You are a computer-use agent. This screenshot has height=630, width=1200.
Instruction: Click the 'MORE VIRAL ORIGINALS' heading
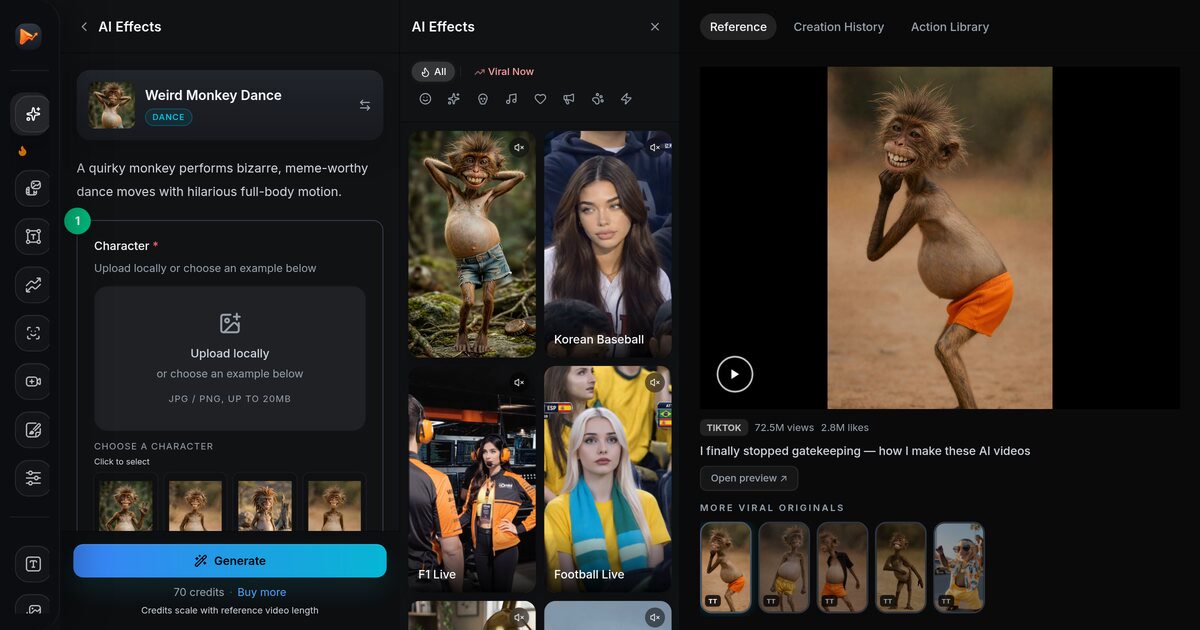pos(772,508)
